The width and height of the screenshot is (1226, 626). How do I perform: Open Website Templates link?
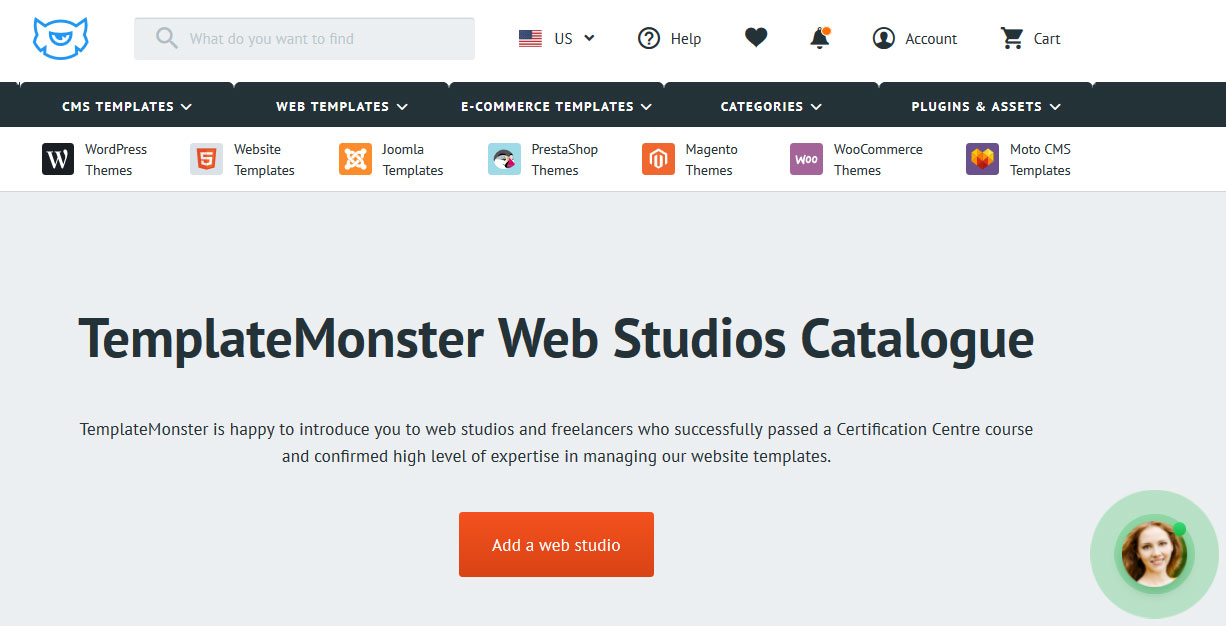pos(264,160)
